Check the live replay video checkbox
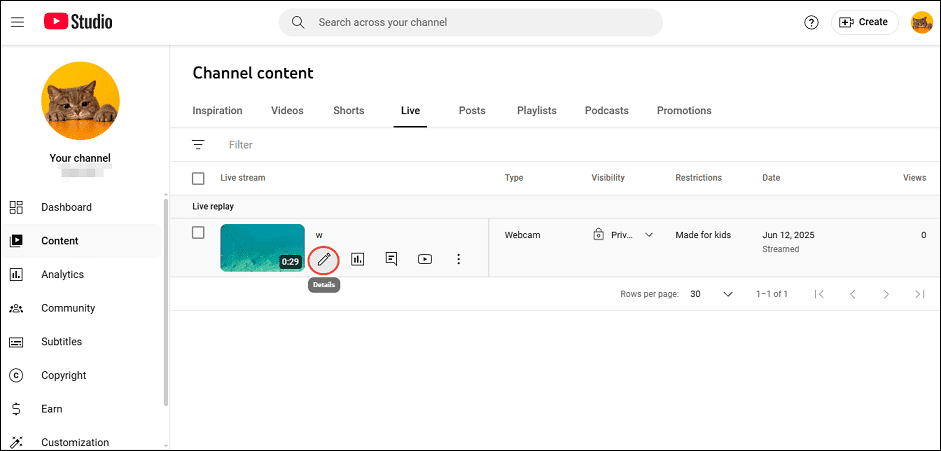 198,233
